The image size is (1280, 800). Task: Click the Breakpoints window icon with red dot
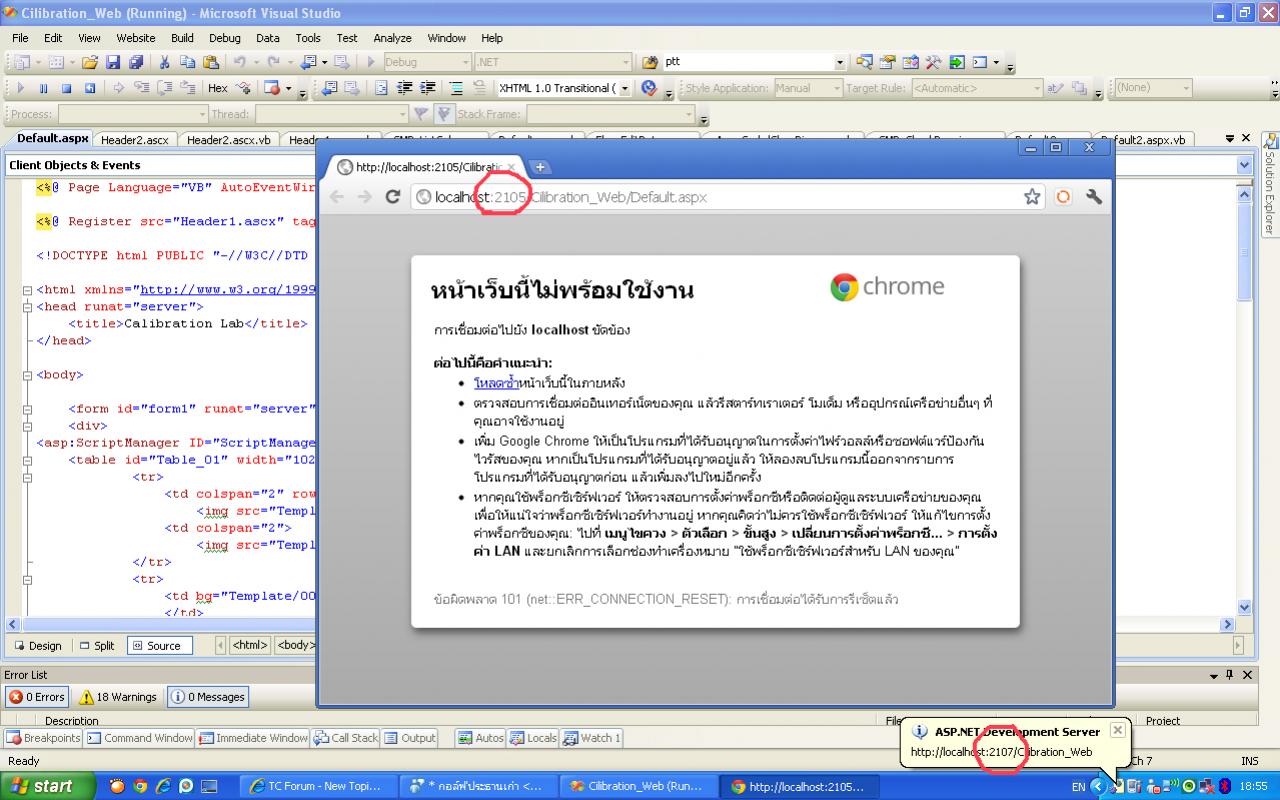(x=272, y=88)
